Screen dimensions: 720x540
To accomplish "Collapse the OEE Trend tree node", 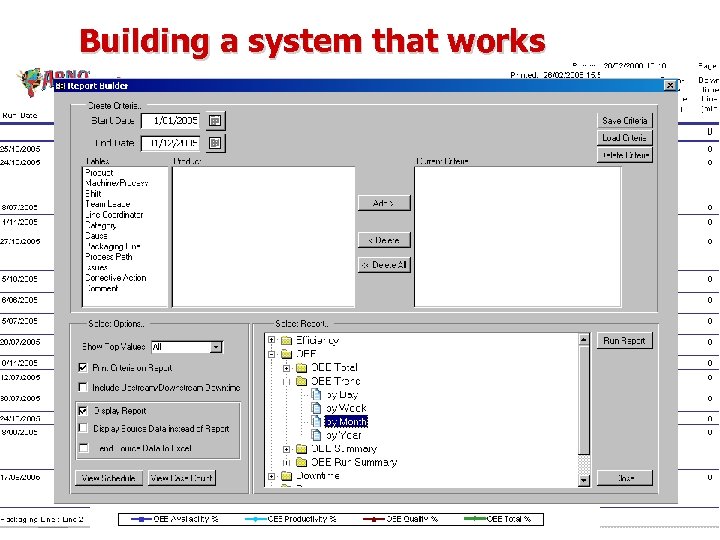I will (287, 381).
